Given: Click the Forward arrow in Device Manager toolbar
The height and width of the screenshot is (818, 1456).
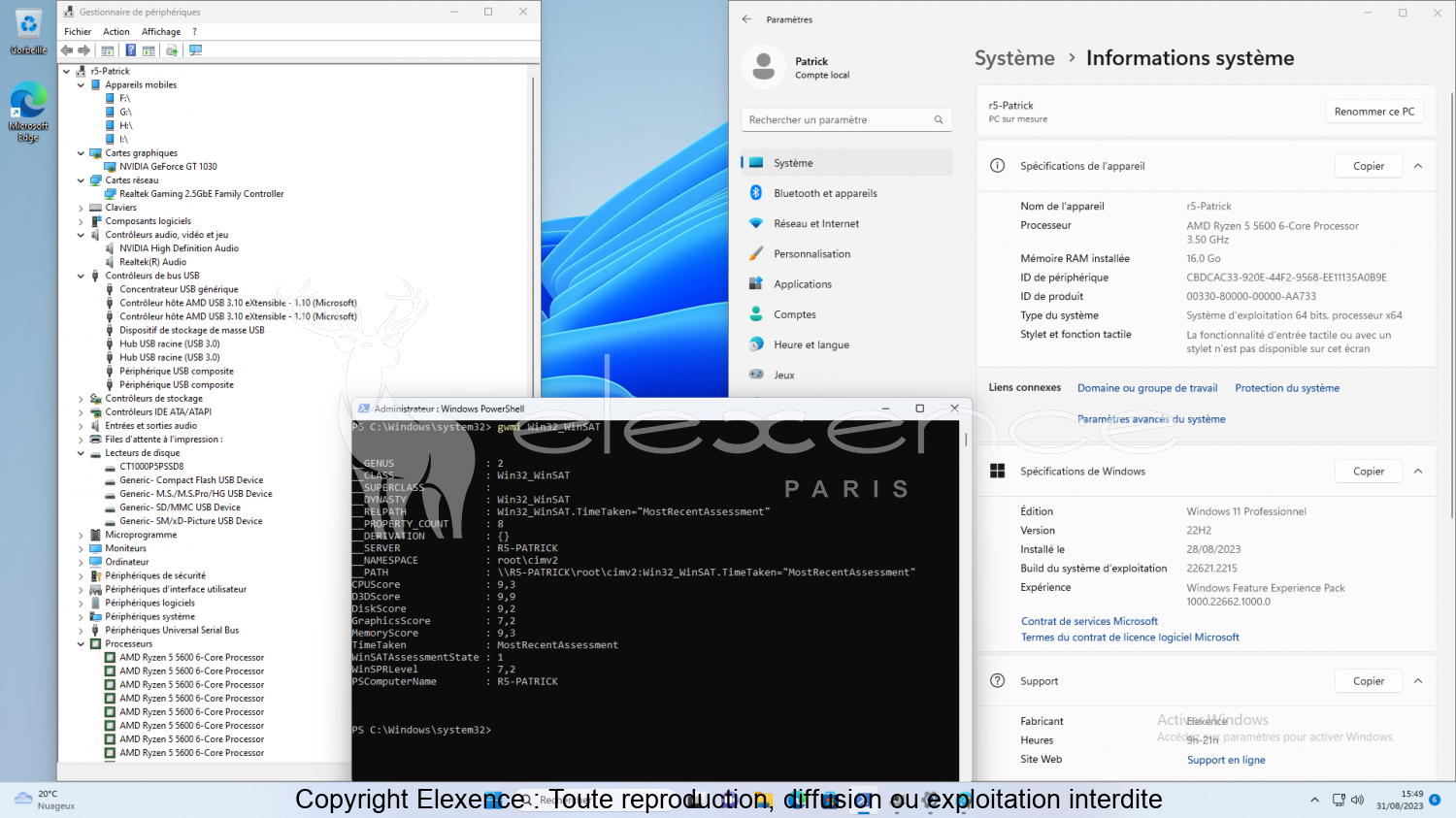Looking at the screenshot, I should [84, 50].
